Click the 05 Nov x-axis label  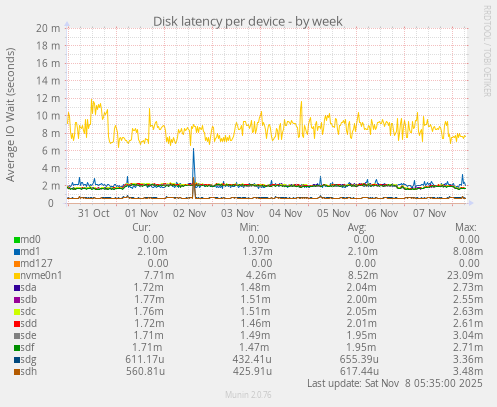point(333,213)
